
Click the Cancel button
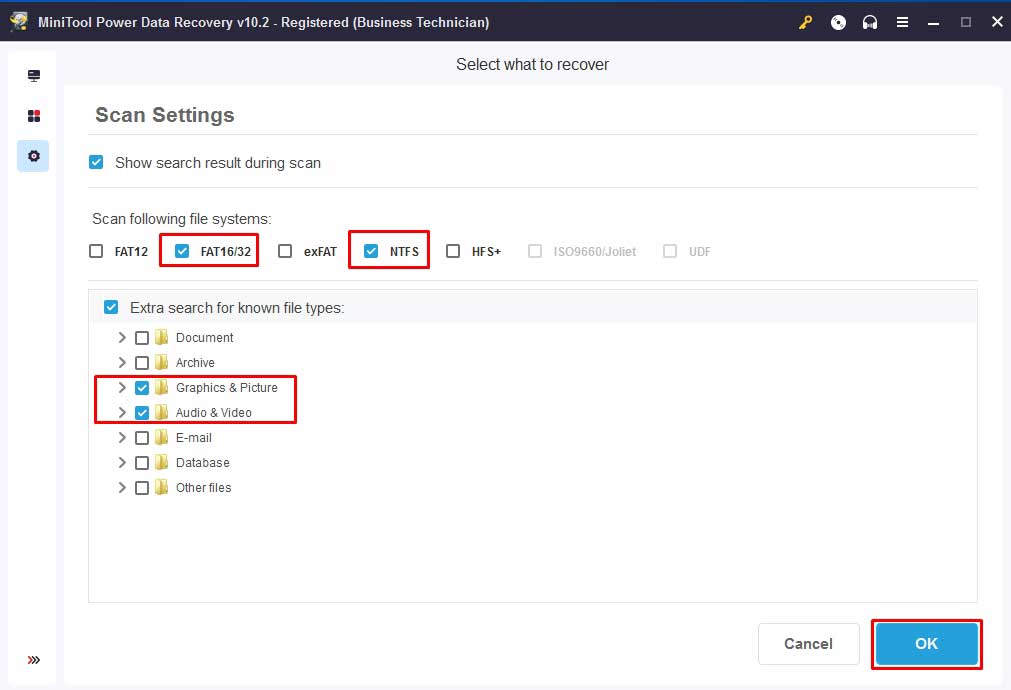pos(809,644)
